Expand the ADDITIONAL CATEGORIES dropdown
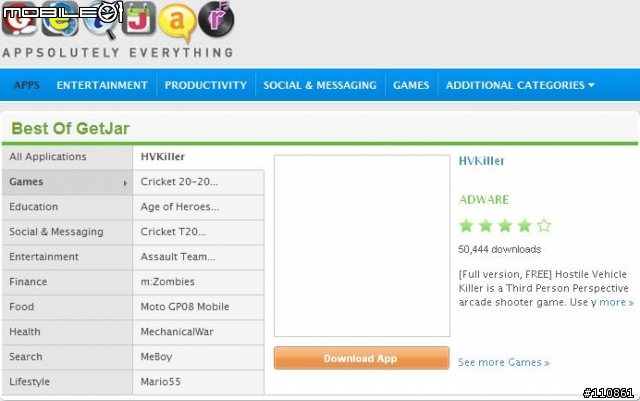Viewport: 640px width, 401px height. (520, 85)
